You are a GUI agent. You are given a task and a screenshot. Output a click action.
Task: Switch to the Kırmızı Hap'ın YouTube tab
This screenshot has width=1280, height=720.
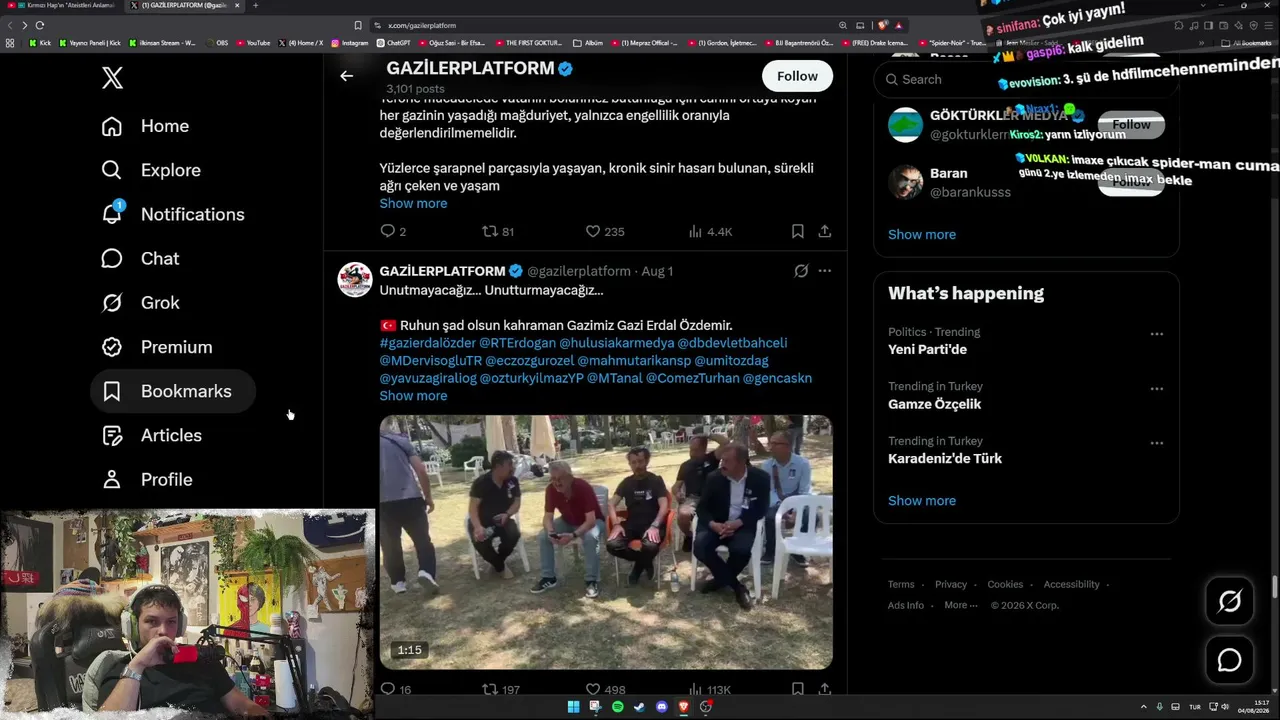point(62,6)
